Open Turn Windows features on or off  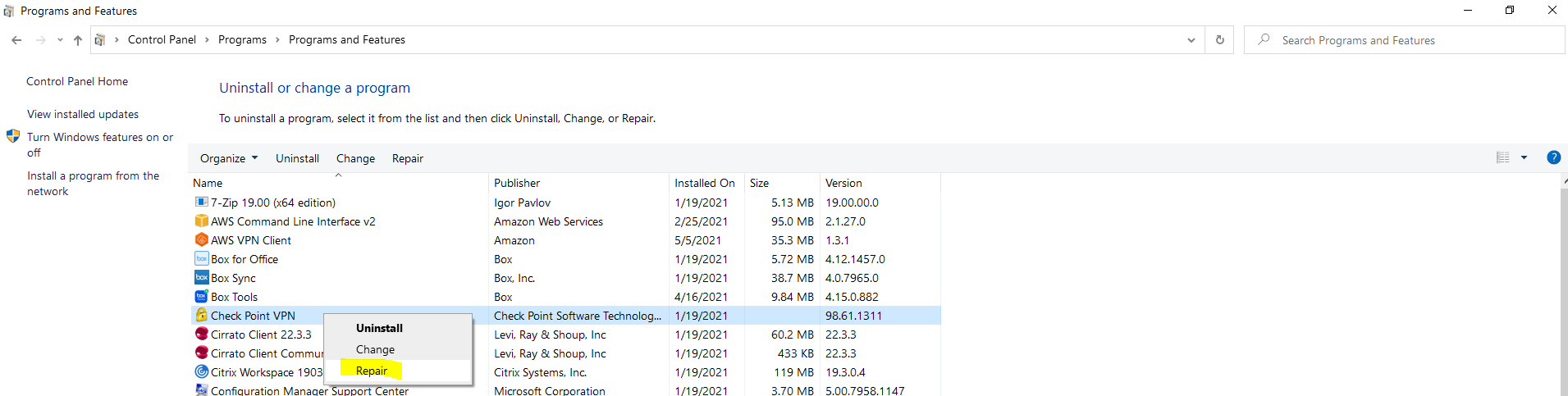tap(100, 144)
